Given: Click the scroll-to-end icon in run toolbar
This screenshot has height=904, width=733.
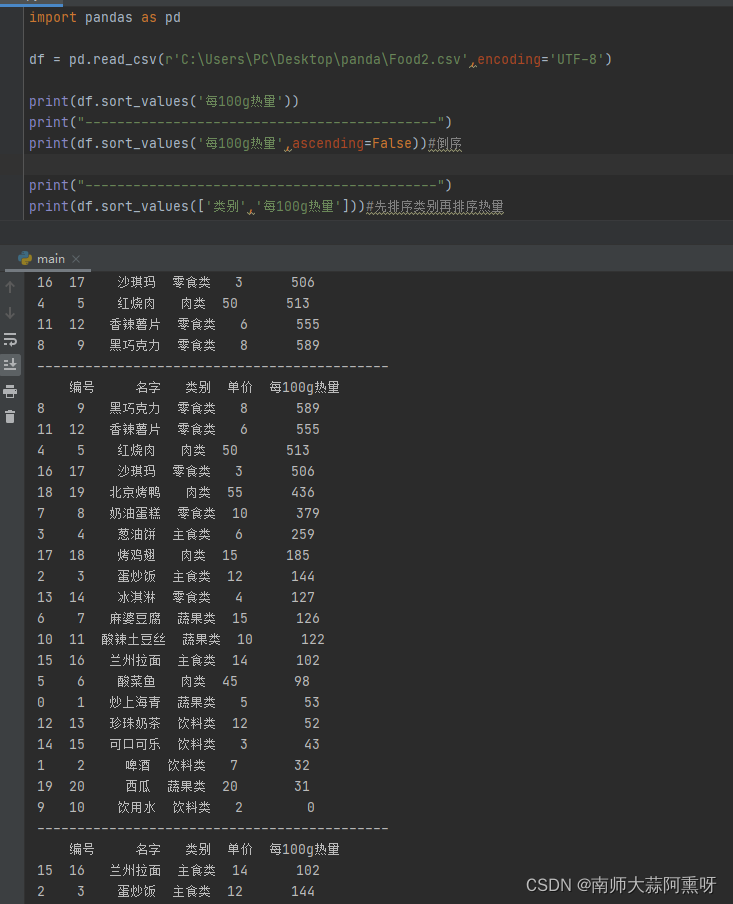Looking at the screenshot, I should pyautogui.click(x=10, y=365).
